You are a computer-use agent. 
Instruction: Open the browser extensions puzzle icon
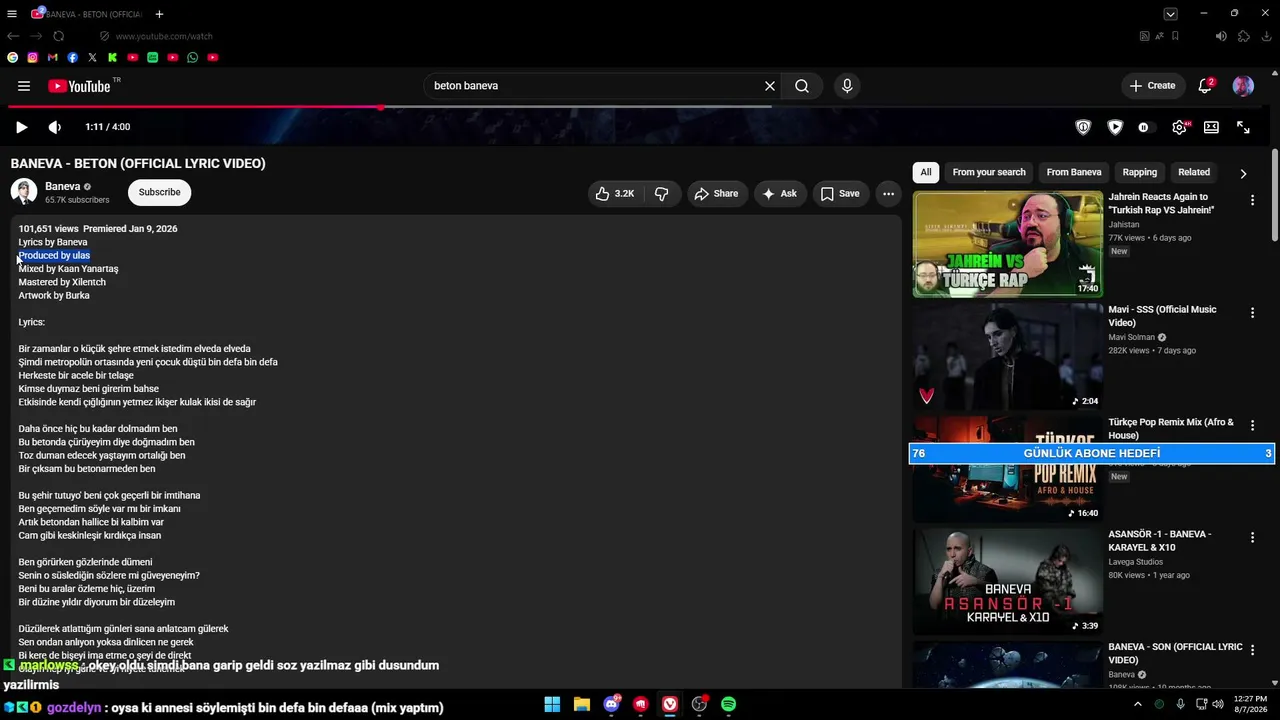click(1244, 36)
